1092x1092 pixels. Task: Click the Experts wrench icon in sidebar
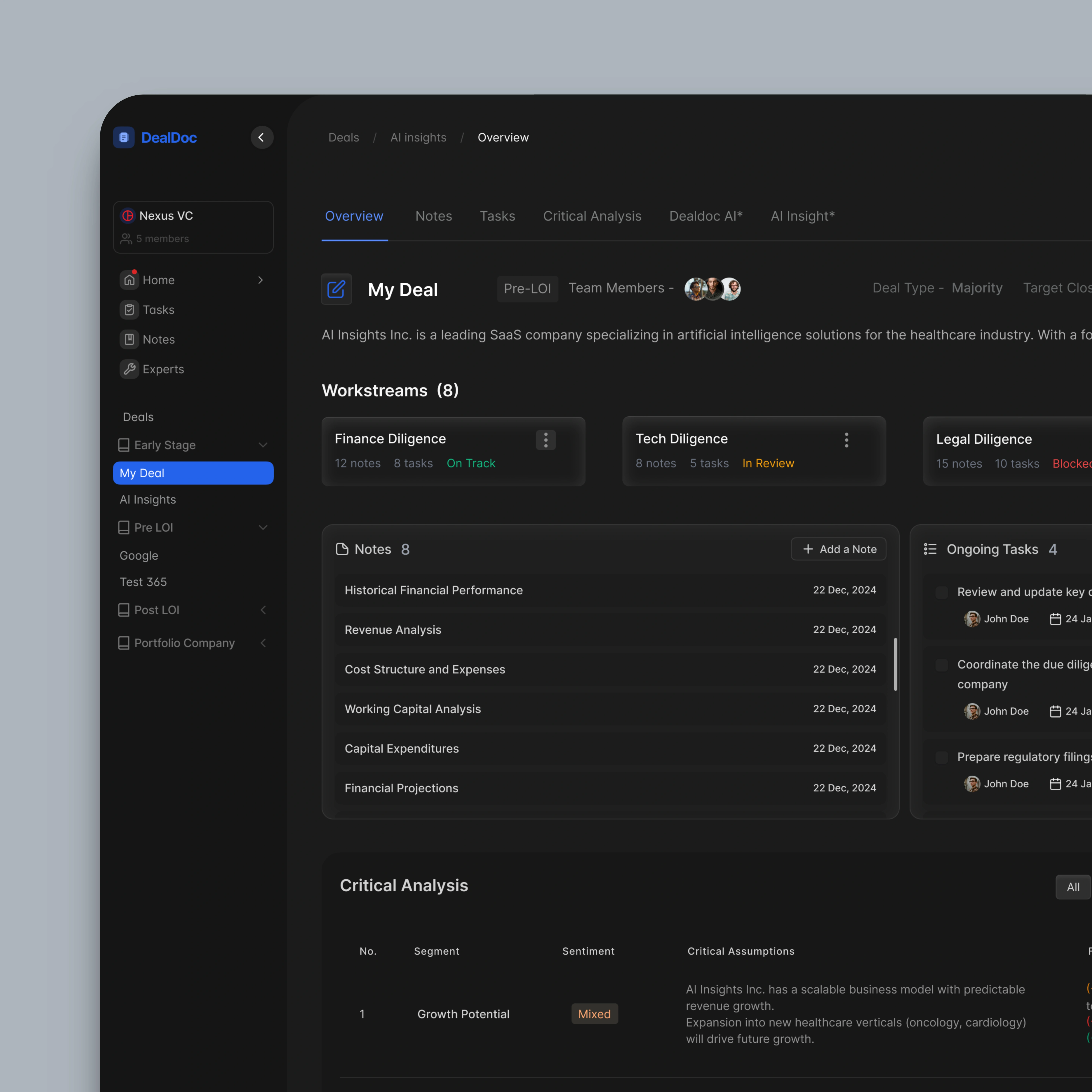[129, 369]
